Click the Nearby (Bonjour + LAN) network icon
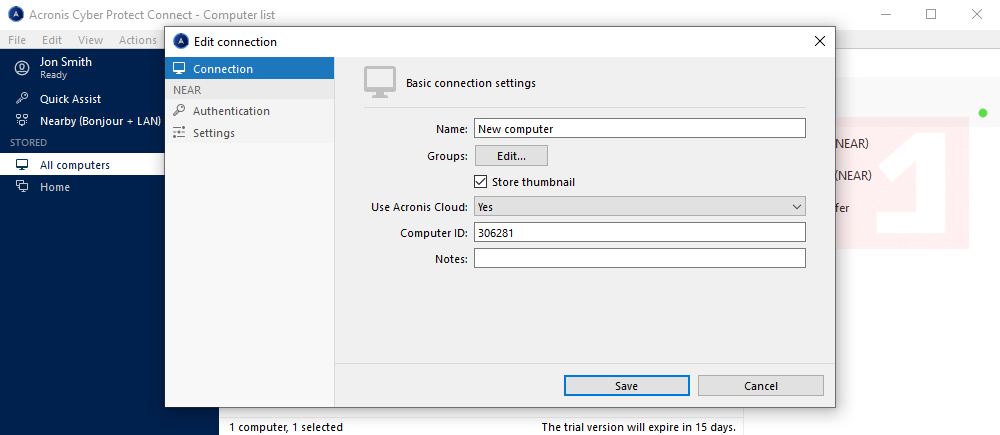 21,121
